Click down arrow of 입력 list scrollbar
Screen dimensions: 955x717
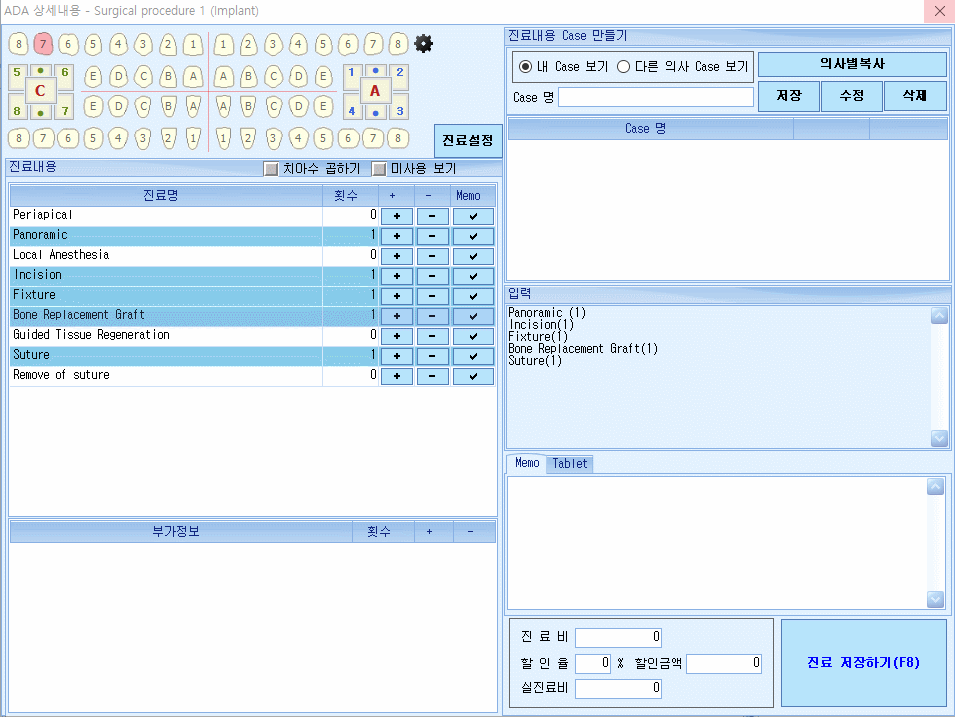point(939,438)
